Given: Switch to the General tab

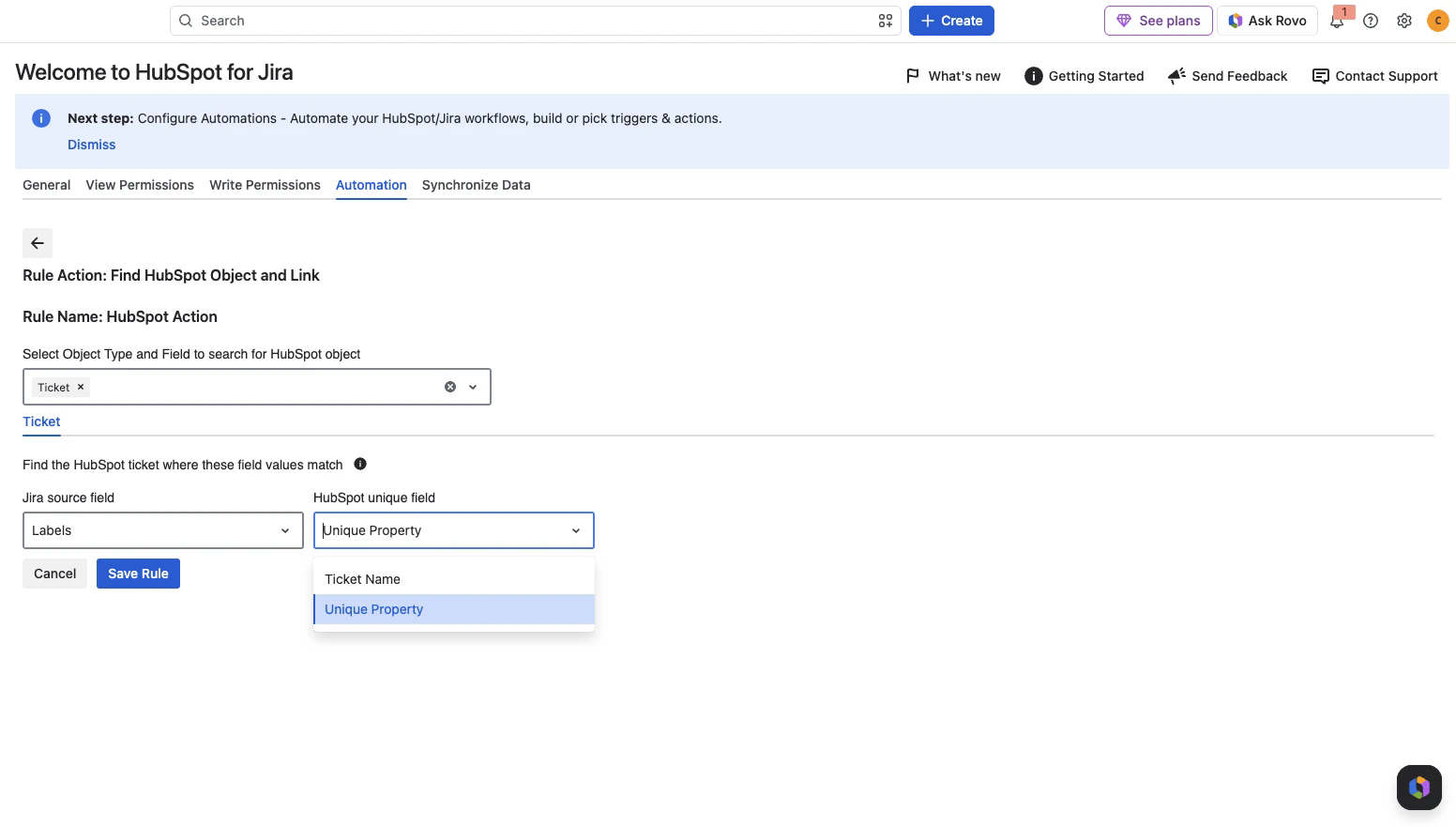Looking at the screenshot, I should [x=47, y=185].
